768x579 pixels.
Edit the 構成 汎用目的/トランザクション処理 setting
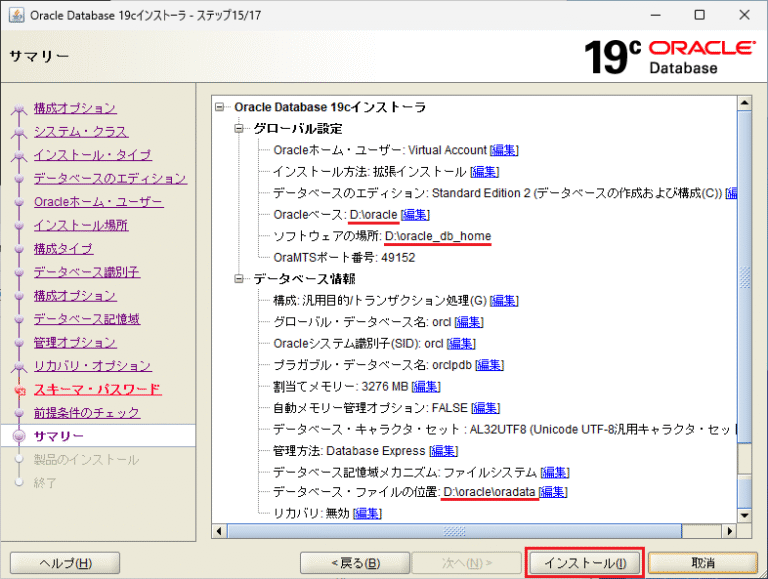pos(504,300)
